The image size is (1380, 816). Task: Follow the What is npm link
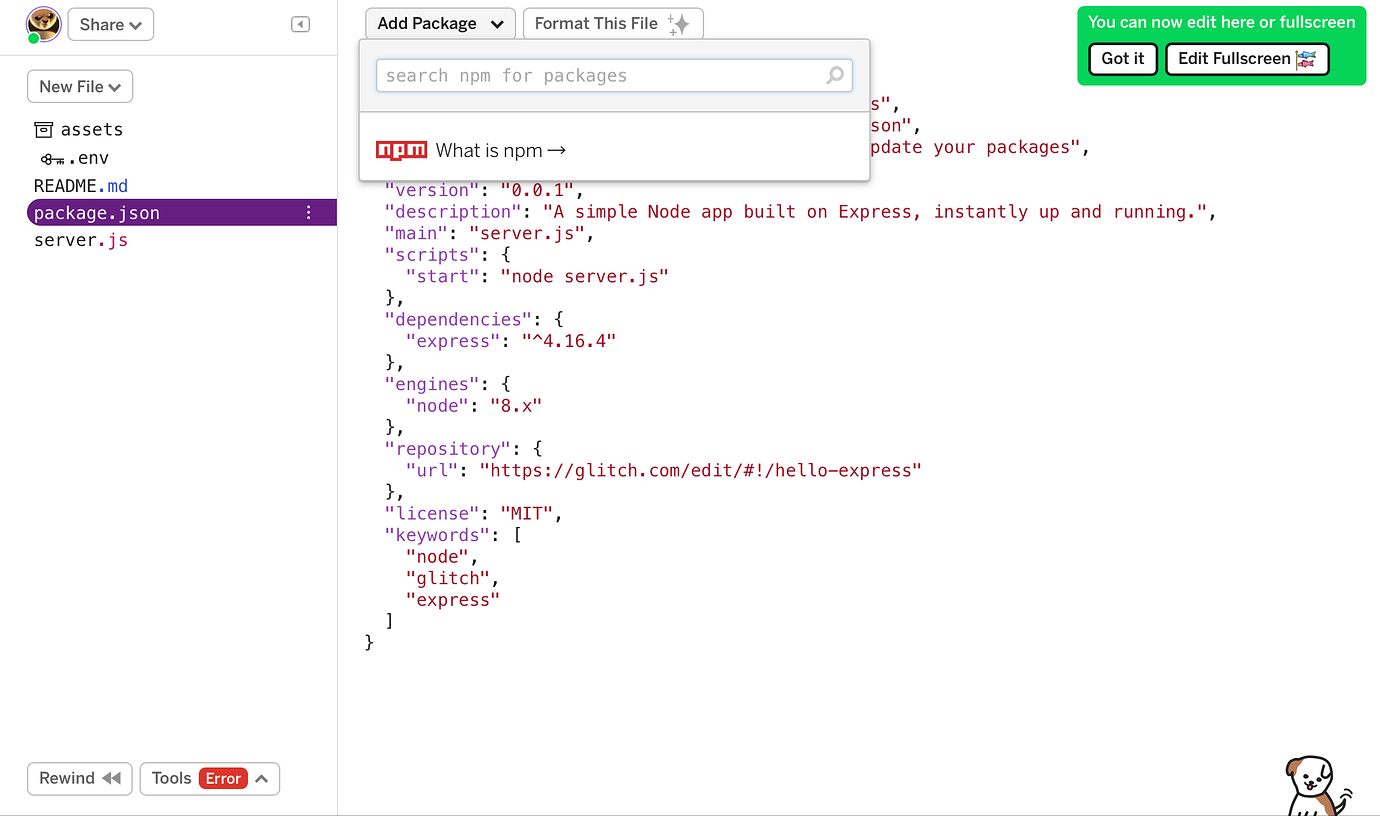click(x=499, y=150)
